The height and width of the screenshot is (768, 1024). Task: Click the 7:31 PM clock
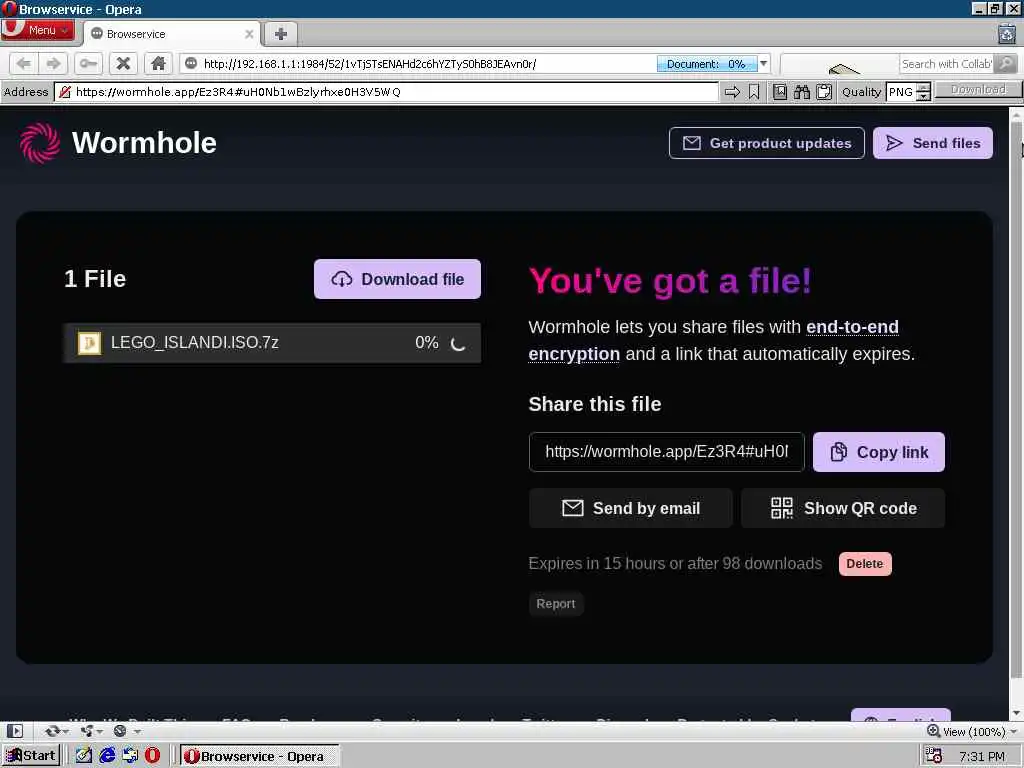[x=982, y=756]
